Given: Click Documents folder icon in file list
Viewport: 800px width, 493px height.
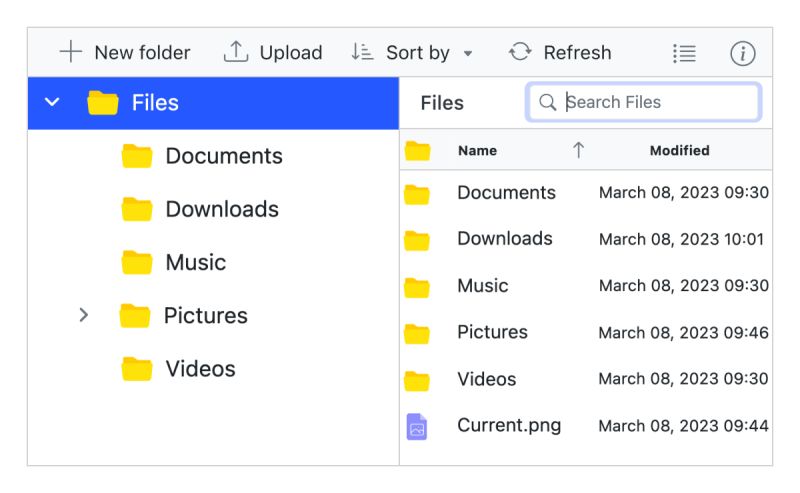Looking at the screenshot, I should (417, 194).
